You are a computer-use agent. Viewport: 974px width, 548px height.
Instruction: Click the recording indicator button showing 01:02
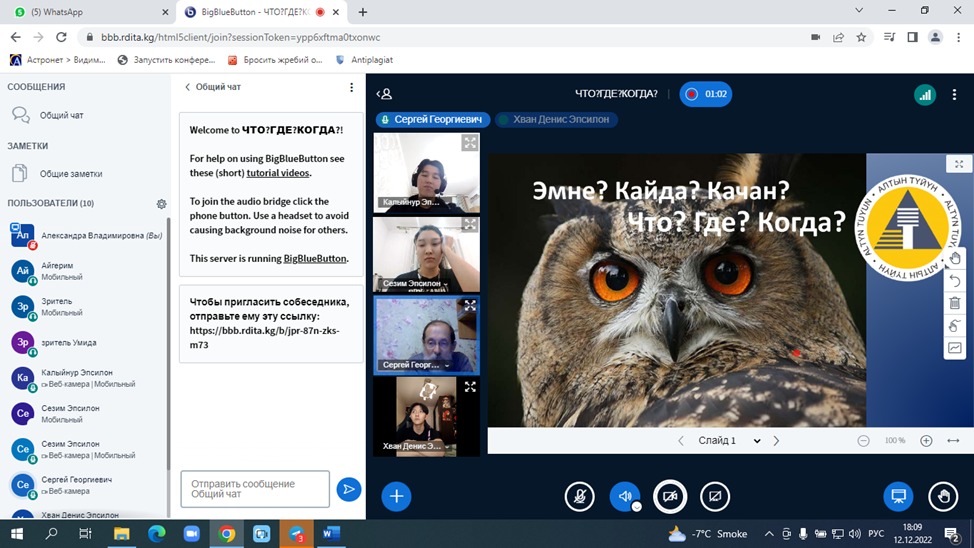[705, 94]
